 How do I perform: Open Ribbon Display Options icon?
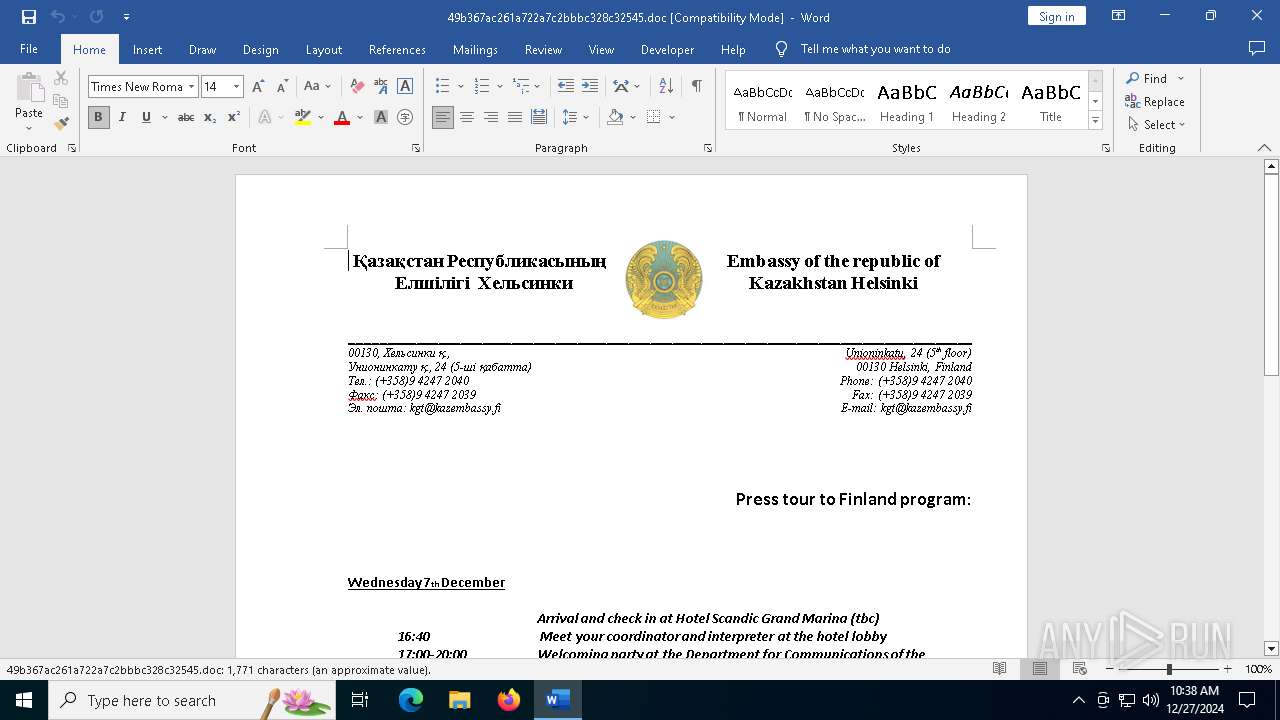[x=1119, y=16]
